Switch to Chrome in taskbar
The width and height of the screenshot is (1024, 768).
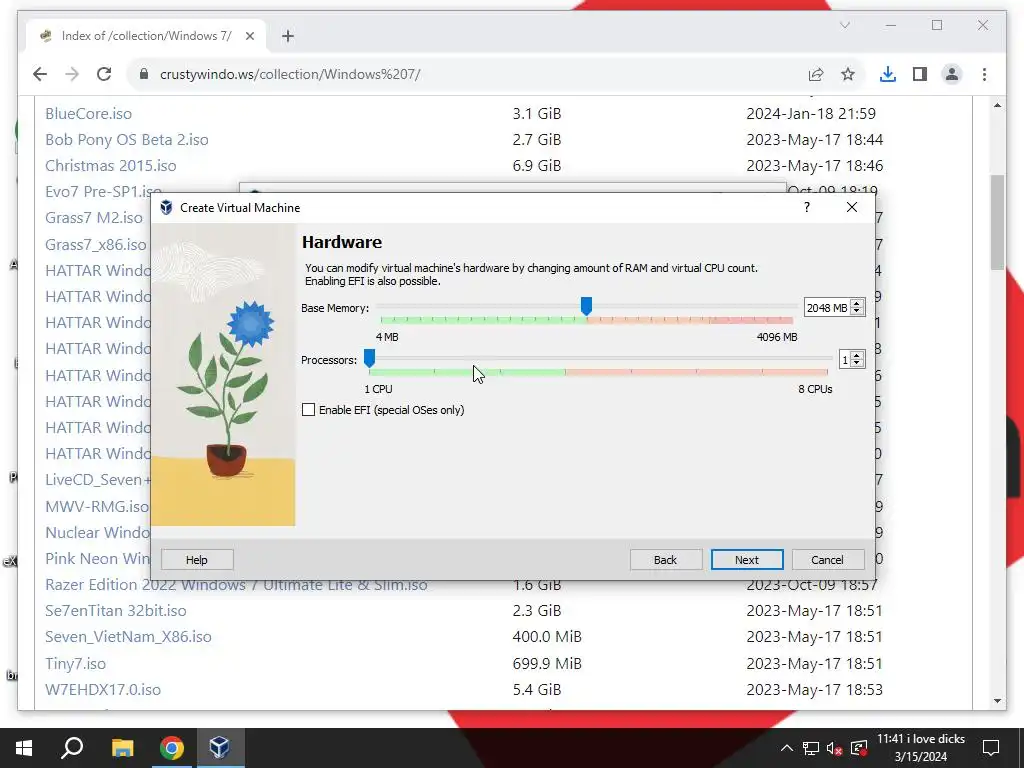pos(172,748)
